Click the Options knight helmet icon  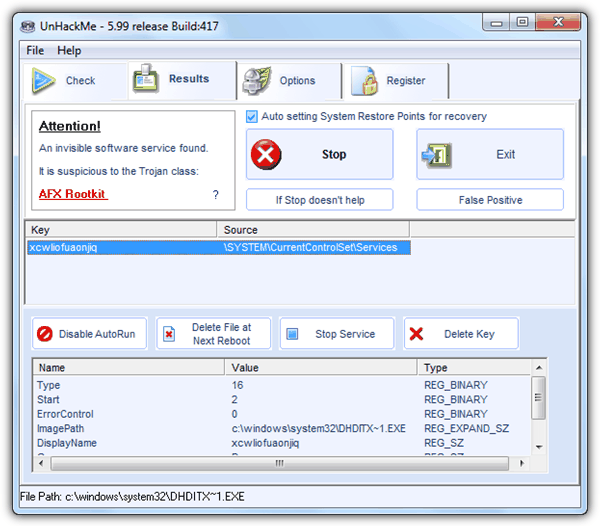pos(257,81)
